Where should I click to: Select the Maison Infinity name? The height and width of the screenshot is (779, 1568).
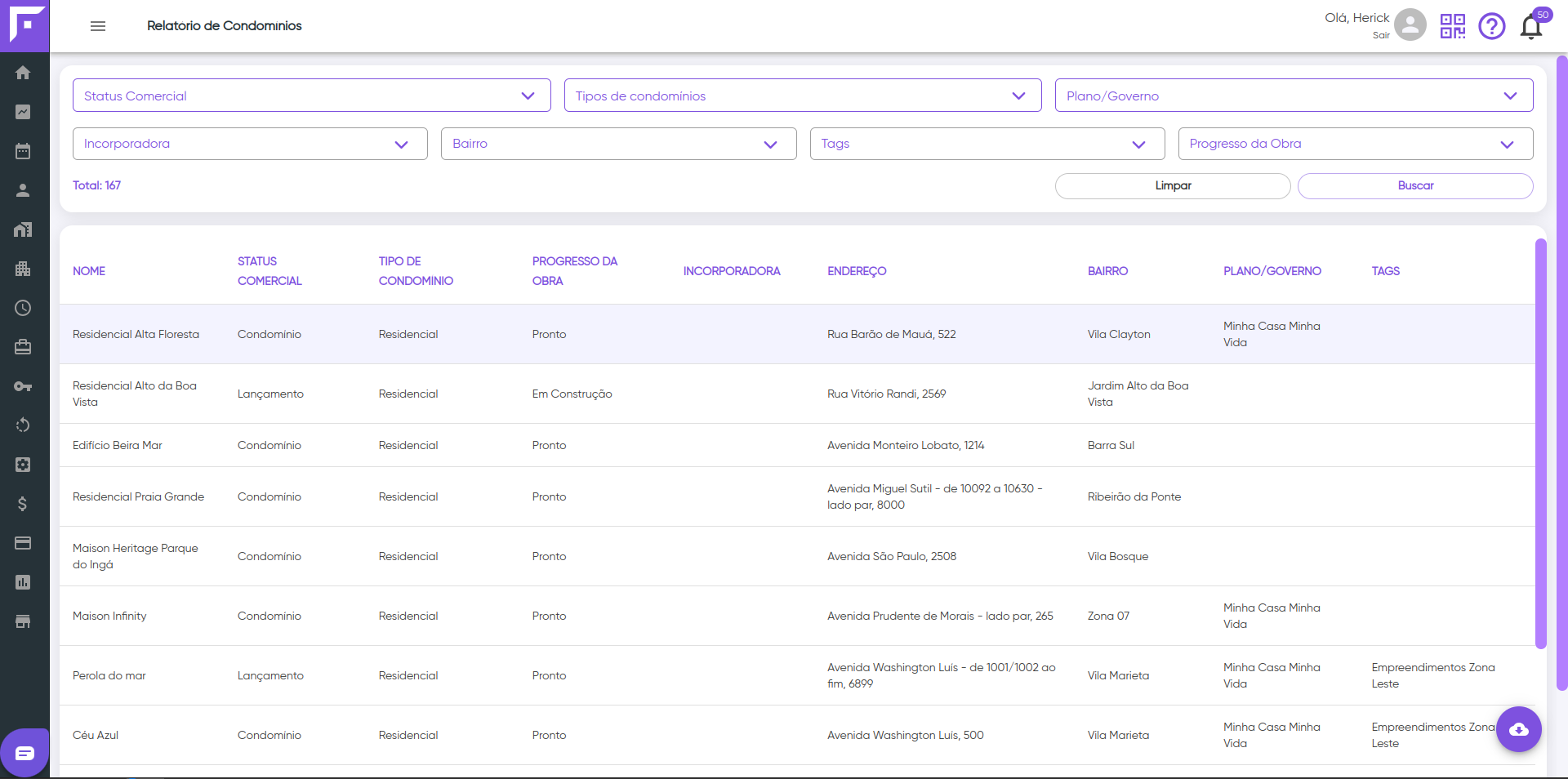coord(109,616)
